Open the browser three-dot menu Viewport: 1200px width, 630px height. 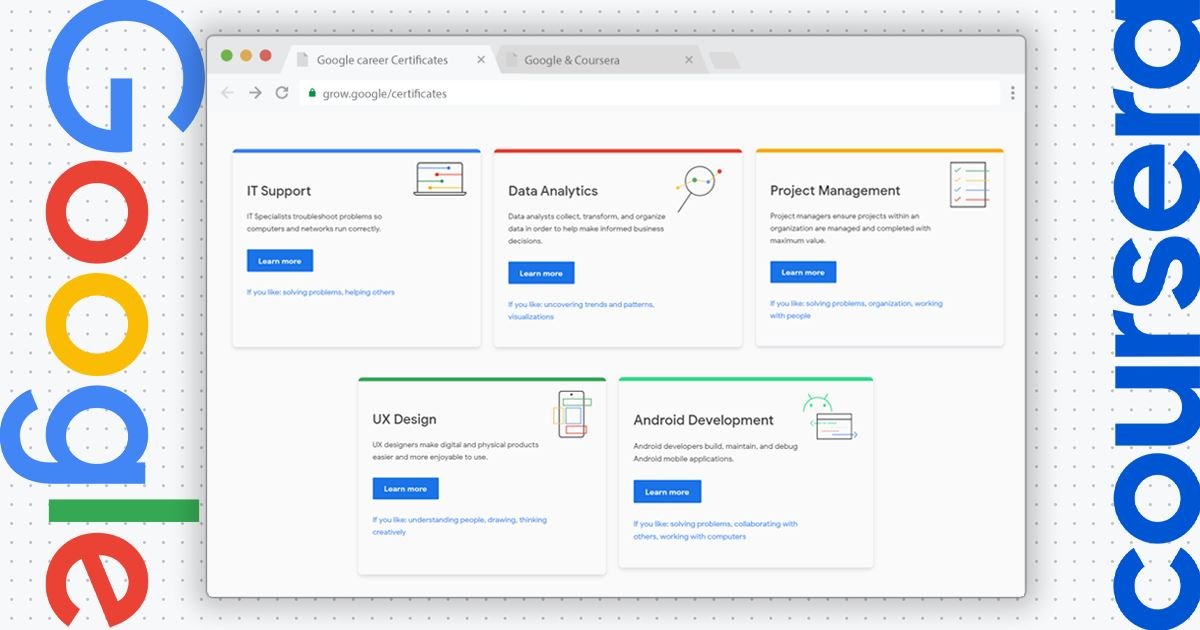coord(1012,93)
